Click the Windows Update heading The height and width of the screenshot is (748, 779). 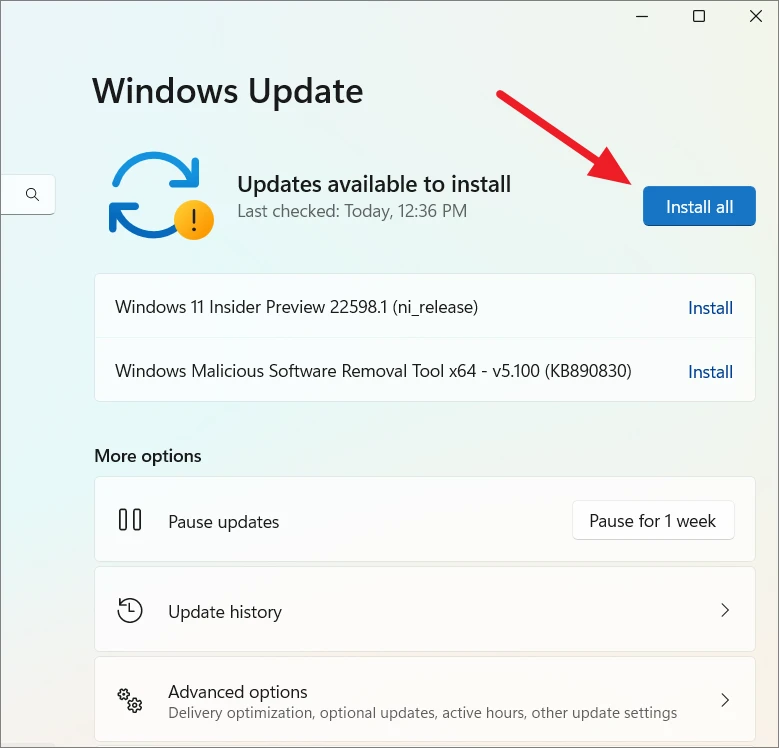228,91
